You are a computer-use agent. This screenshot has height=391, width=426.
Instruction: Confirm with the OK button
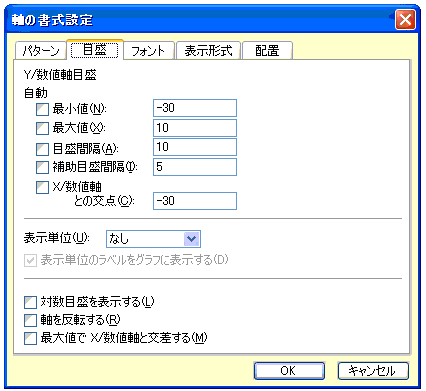[x=289, y=371]
